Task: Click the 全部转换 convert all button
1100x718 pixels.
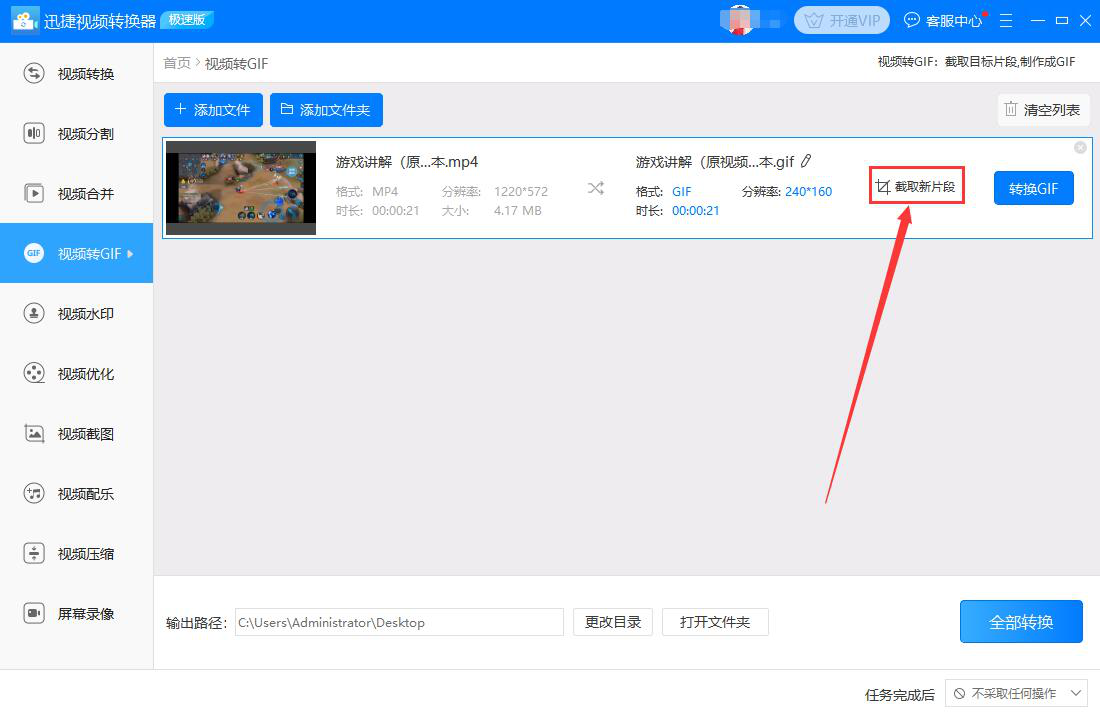Action: tap(1021, 621)
